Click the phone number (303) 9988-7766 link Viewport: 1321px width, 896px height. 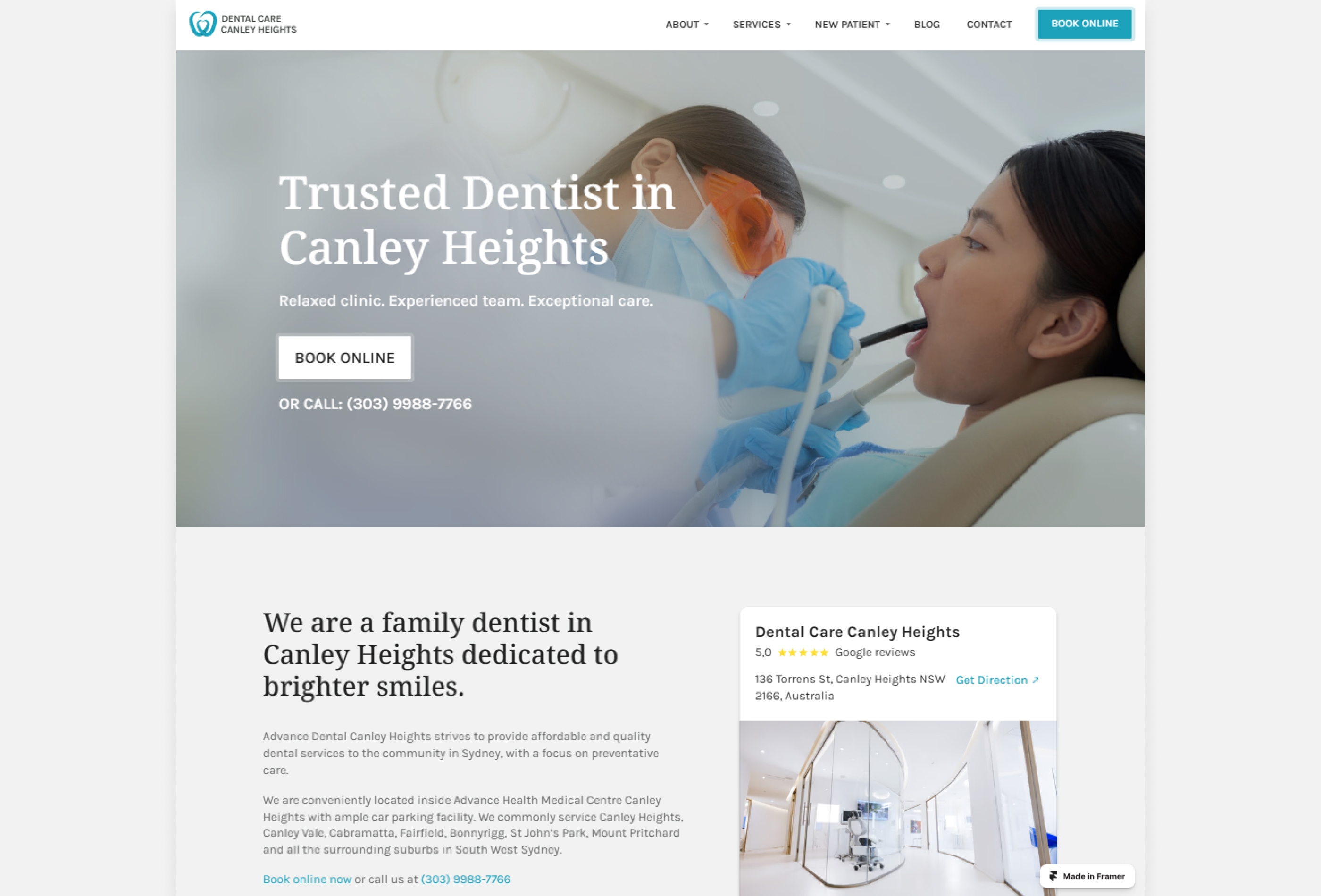coord(465,879)
